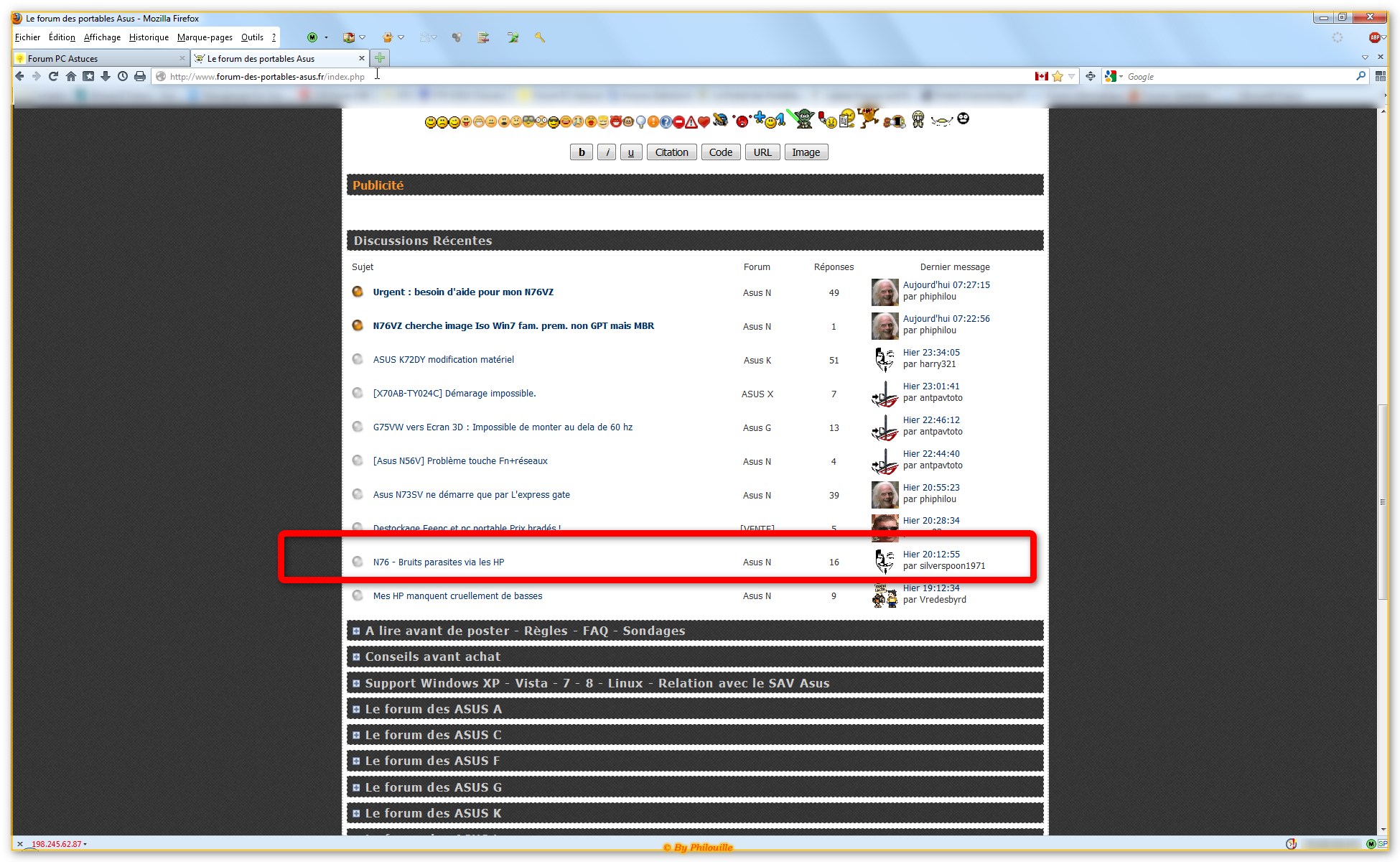The image size is (1400, 862).
Task: Open Google search engine dropdown
Action: click(x=1114, y=76)
